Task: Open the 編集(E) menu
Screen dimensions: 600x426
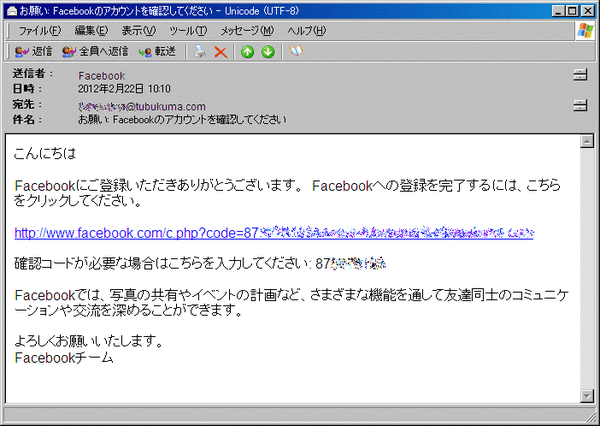Action: tap(91, 31)
